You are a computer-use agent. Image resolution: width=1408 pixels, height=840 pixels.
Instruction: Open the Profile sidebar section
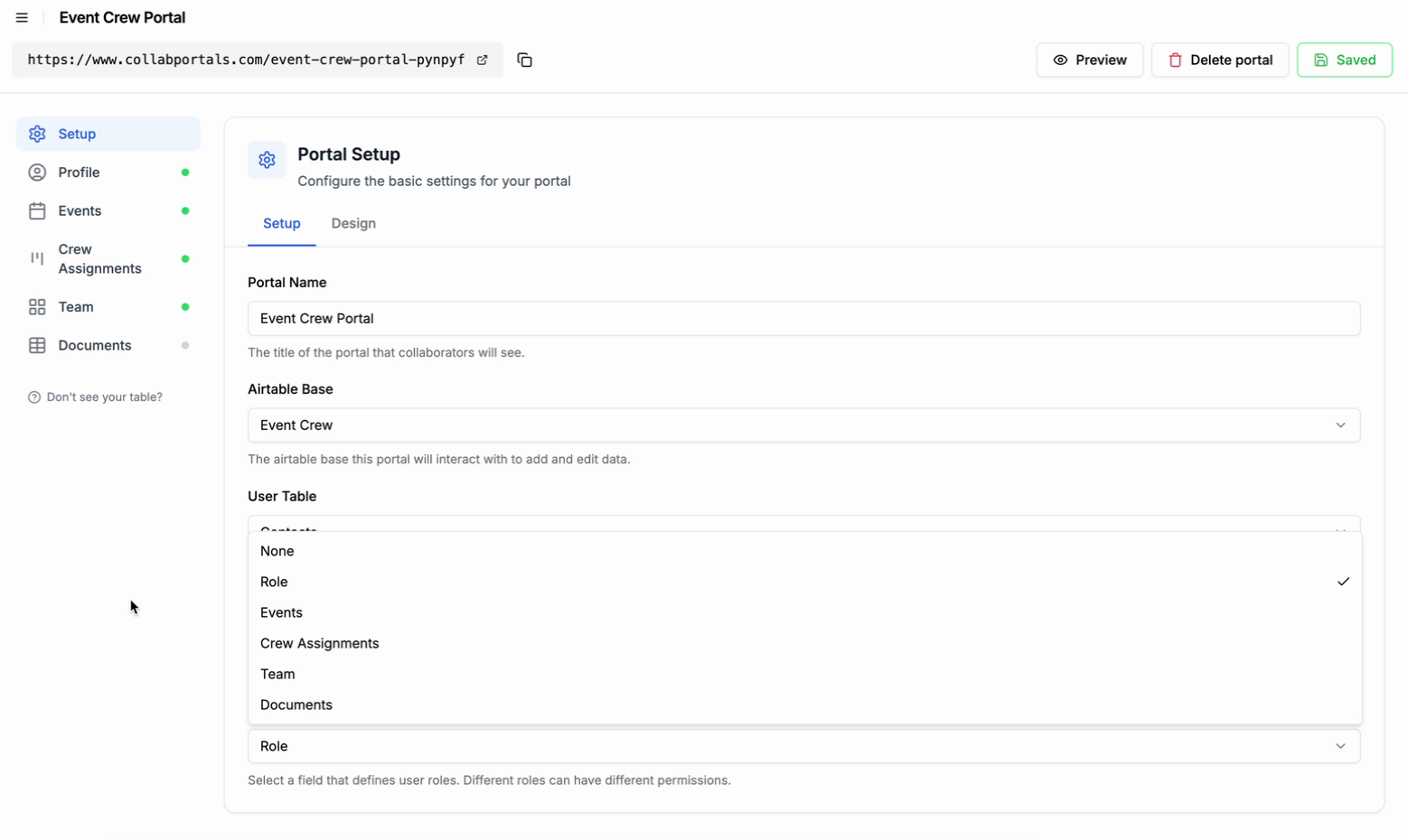pyautogui.click(x=108, y=173)
